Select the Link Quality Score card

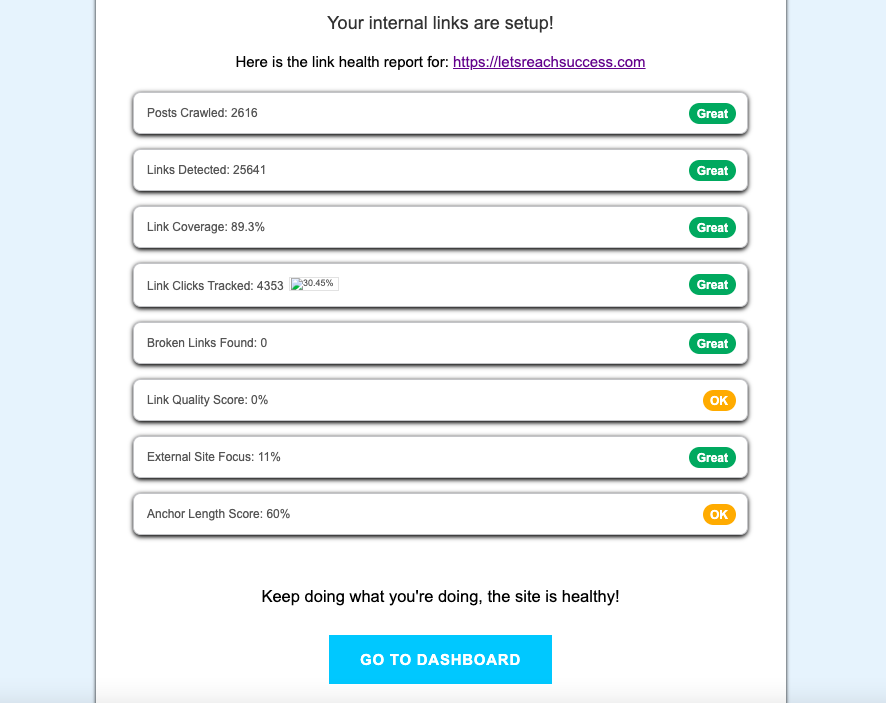[x=400, y=400]
